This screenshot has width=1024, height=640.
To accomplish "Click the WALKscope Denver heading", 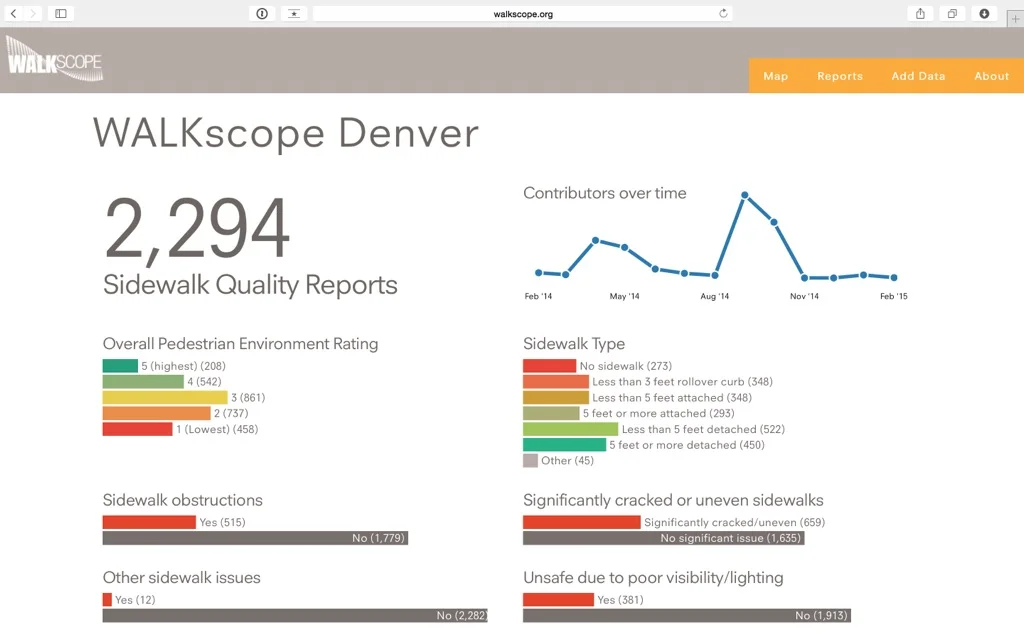I will (285, 133).
